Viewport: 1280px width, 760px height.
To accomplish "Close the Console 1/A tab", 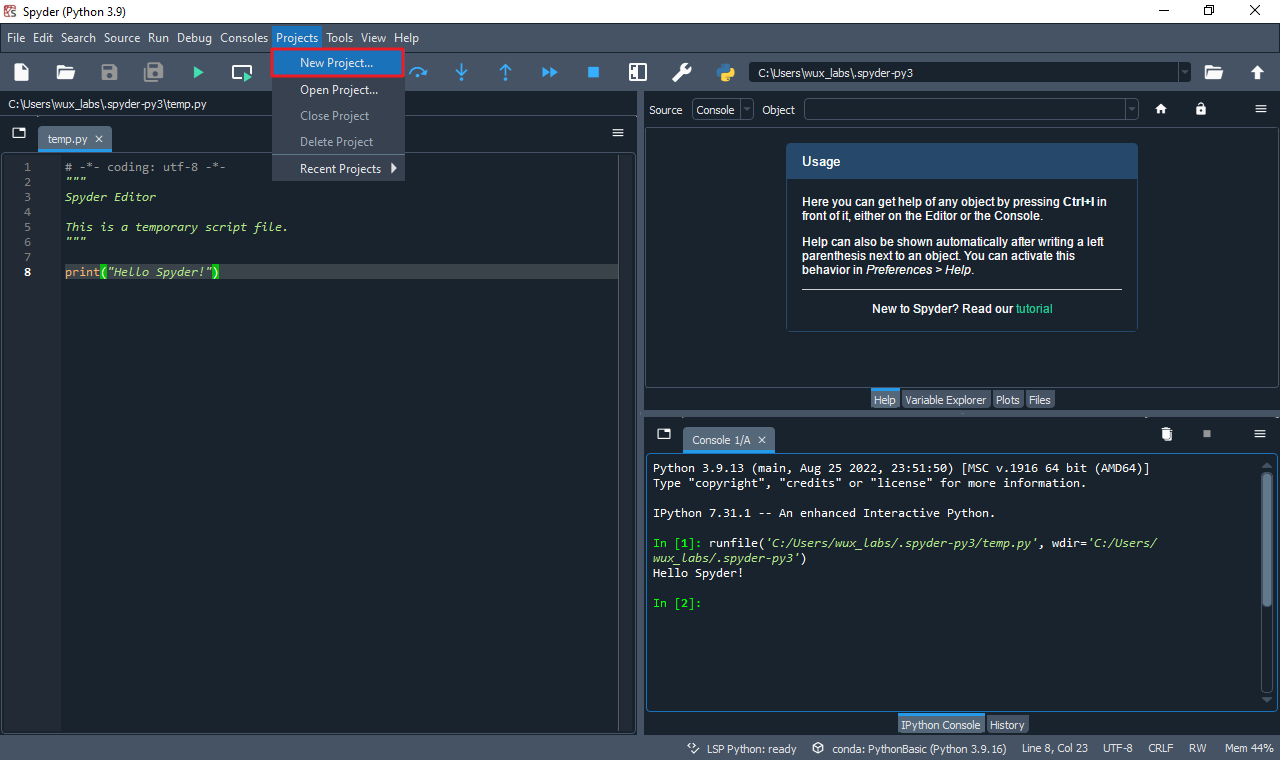I will (762, 440).
